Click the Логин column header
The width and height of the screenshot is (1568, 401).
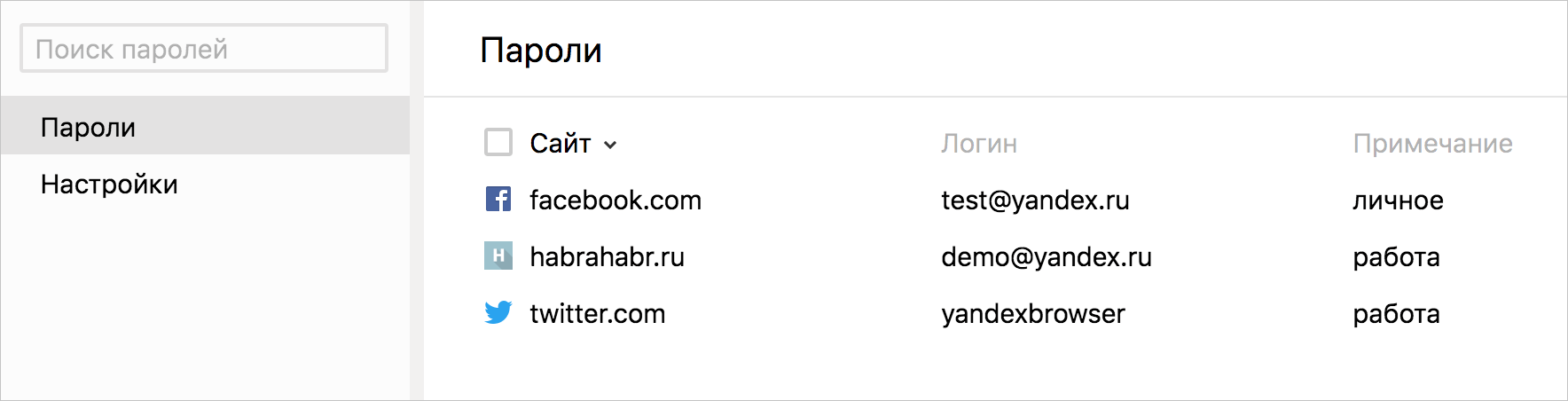click(x=979, y=144)
